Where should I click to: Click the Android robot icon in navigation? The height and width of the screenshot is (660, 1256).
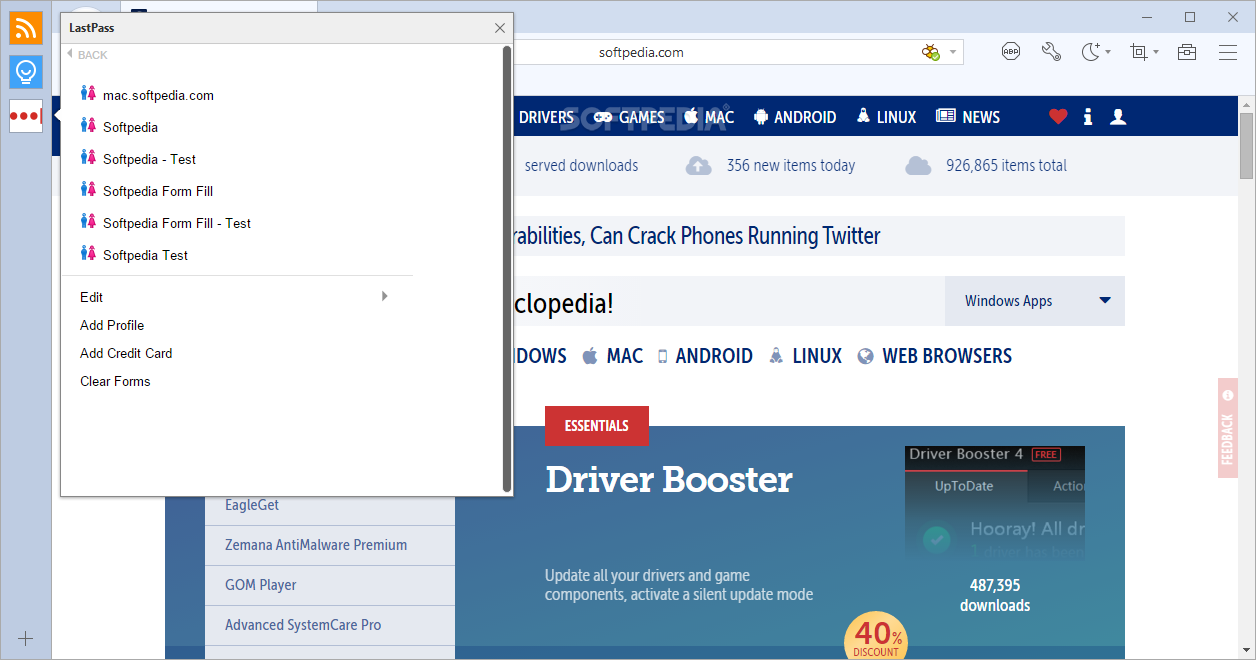coord(761,117)
